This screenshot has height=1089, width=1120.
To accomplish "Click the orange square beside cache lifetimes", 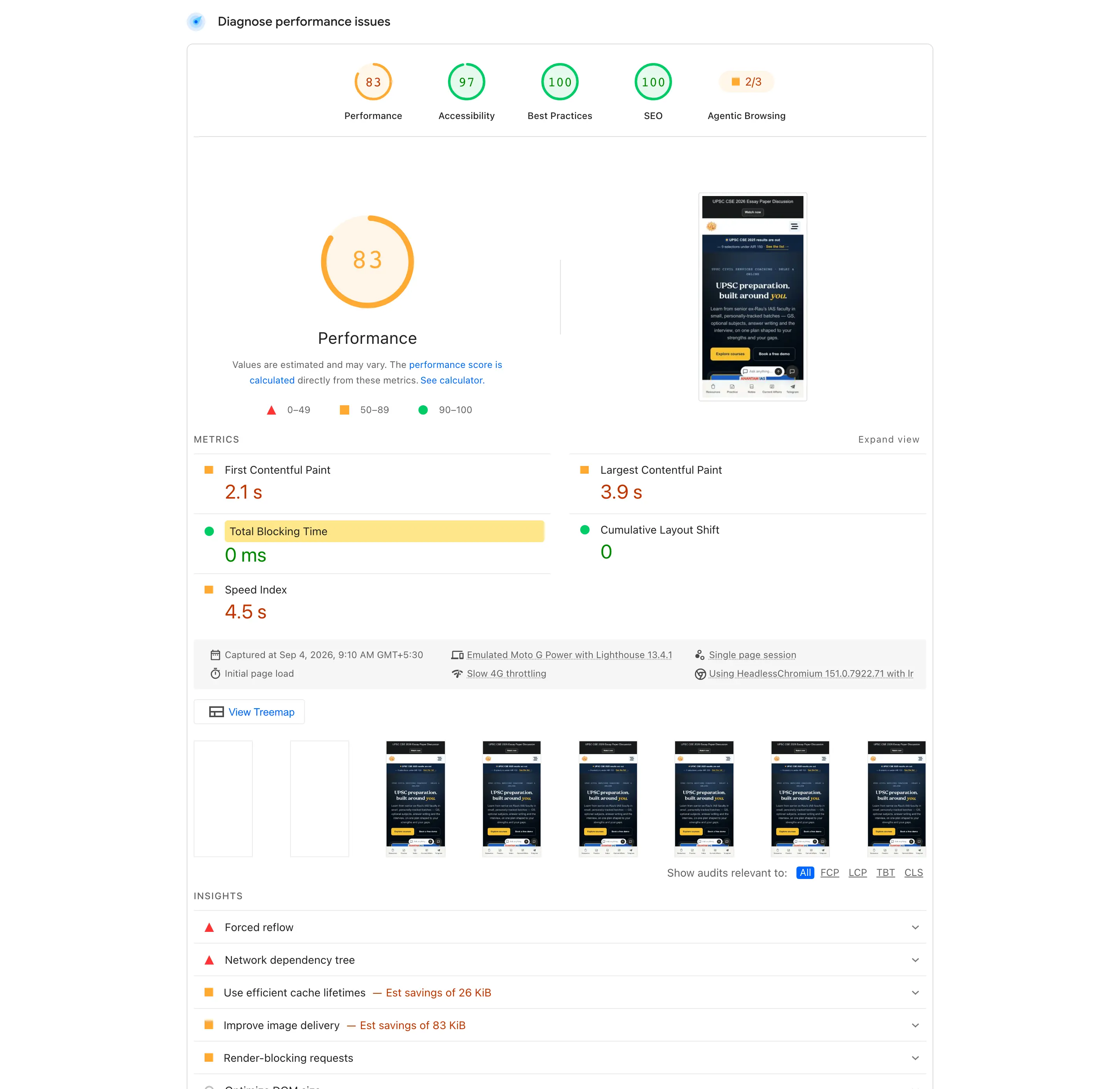I will click(x=209, y=992).
